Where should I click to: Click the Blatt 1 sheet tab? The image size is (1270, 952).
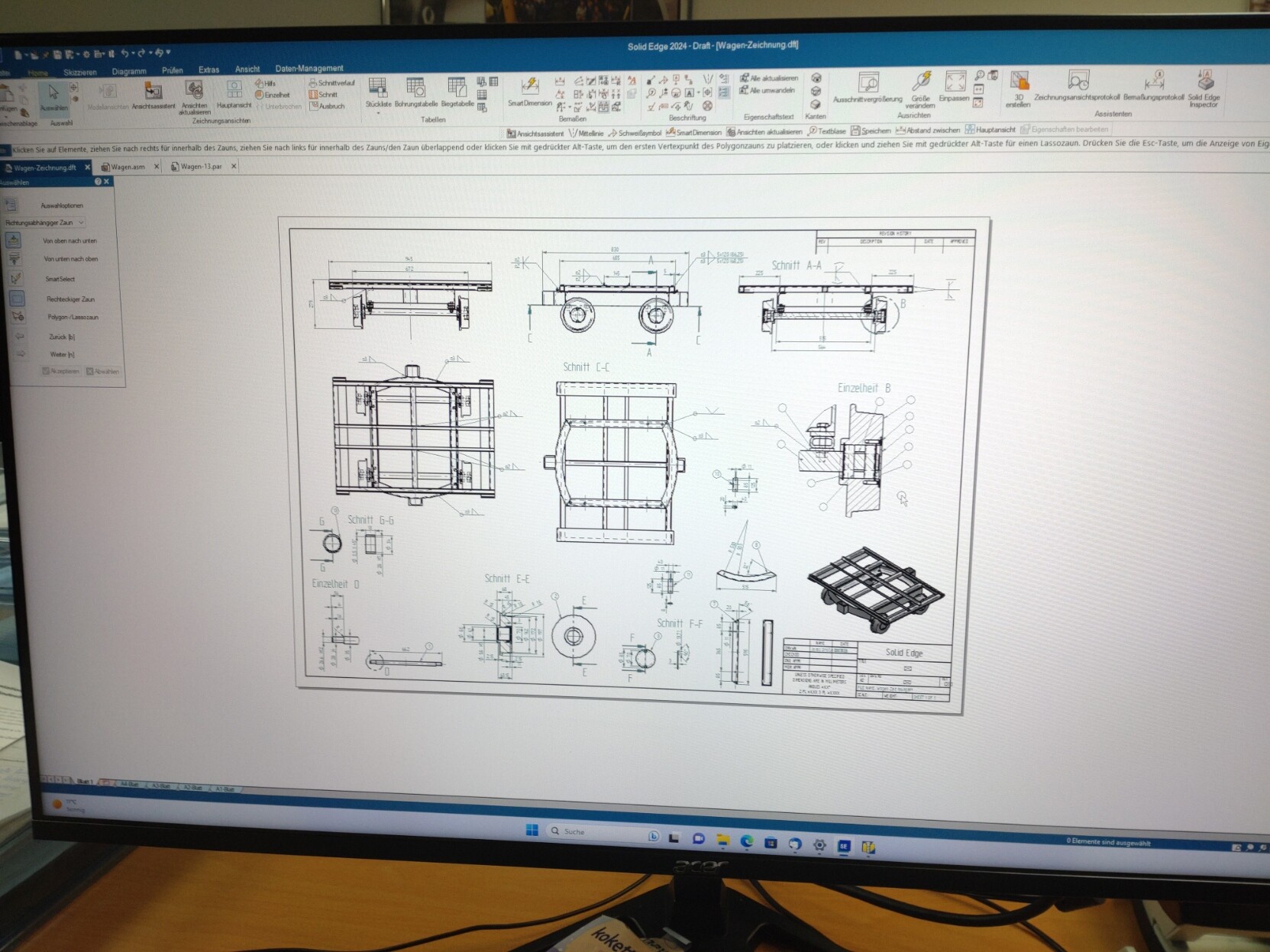84,782
